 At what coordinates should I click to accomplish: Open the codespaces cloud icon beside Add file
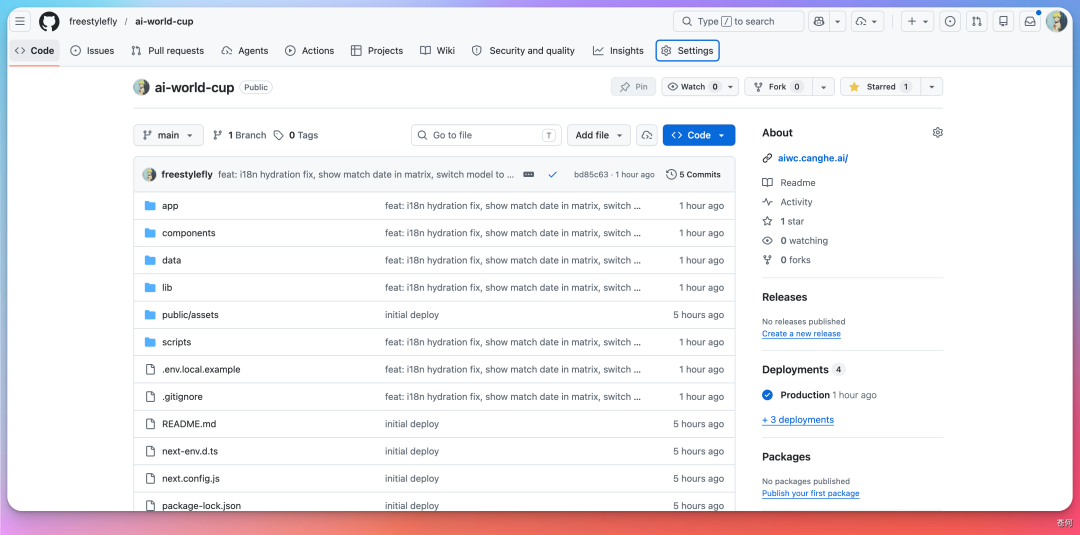pos(647,135)
